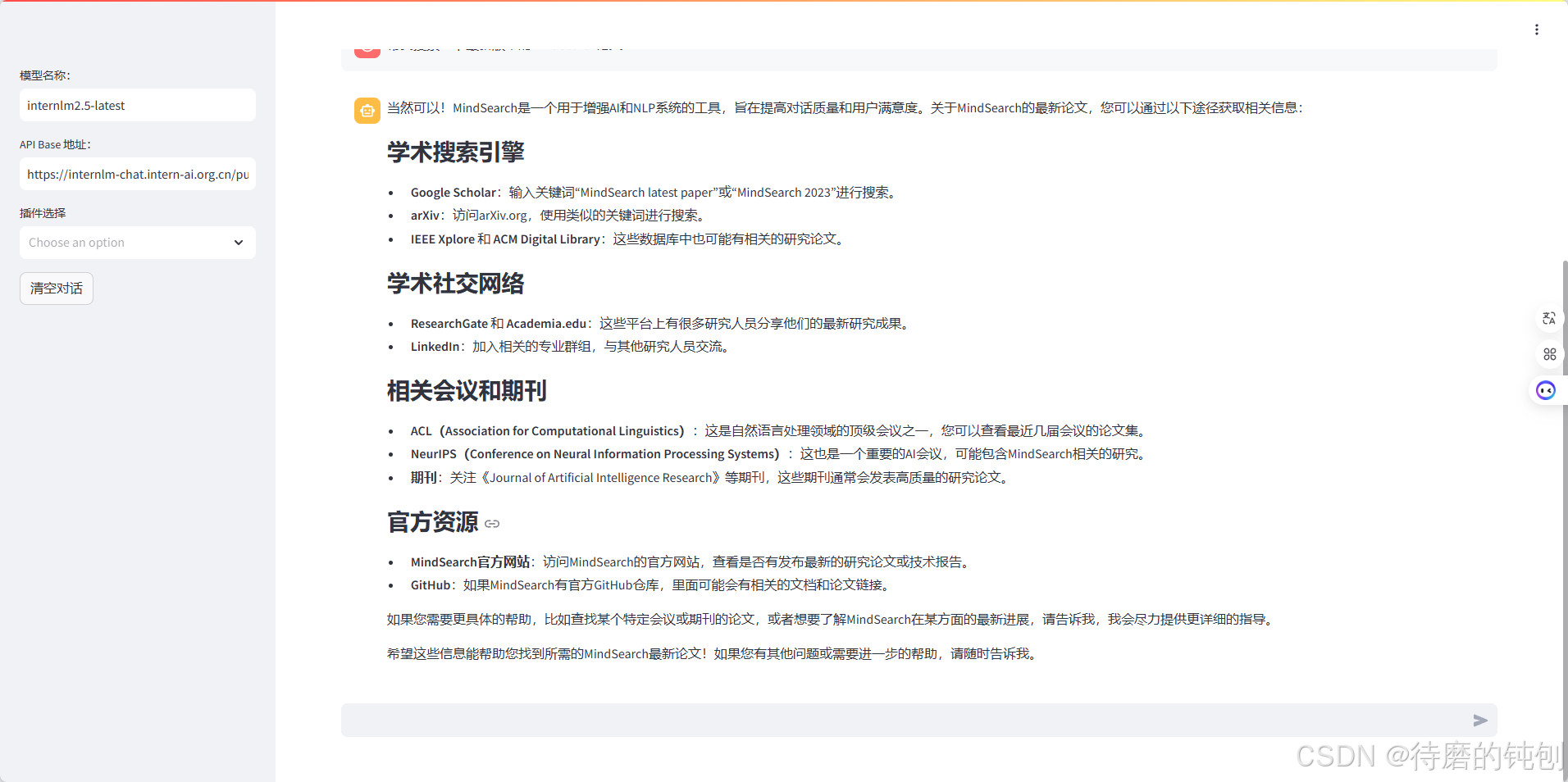The image size is (1568, 782).
Task: Open the three-dot main menu
Action: tap(1536, 30)
